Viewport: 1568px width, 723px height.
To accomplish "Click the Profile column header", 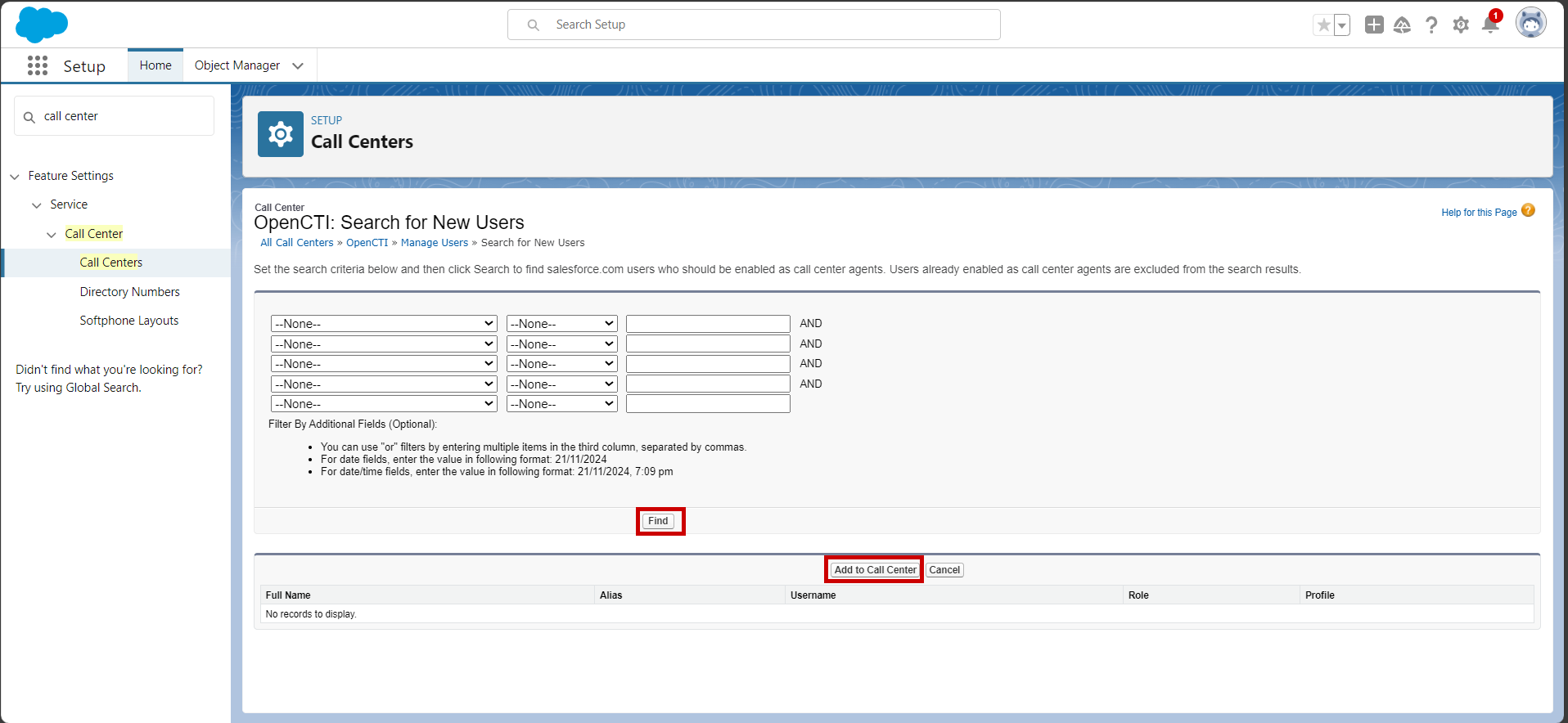I will coord(1319,595).
